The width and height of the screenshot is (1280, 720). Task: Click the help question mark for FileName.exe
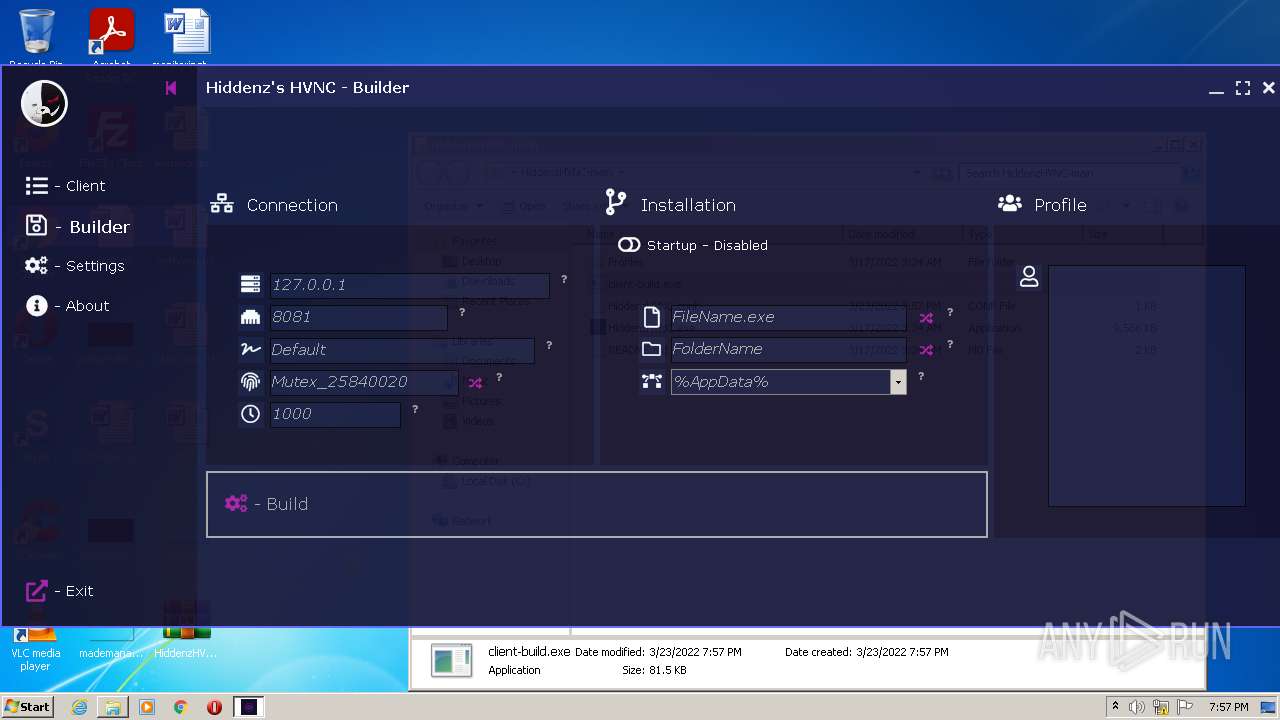pos(950,313)
